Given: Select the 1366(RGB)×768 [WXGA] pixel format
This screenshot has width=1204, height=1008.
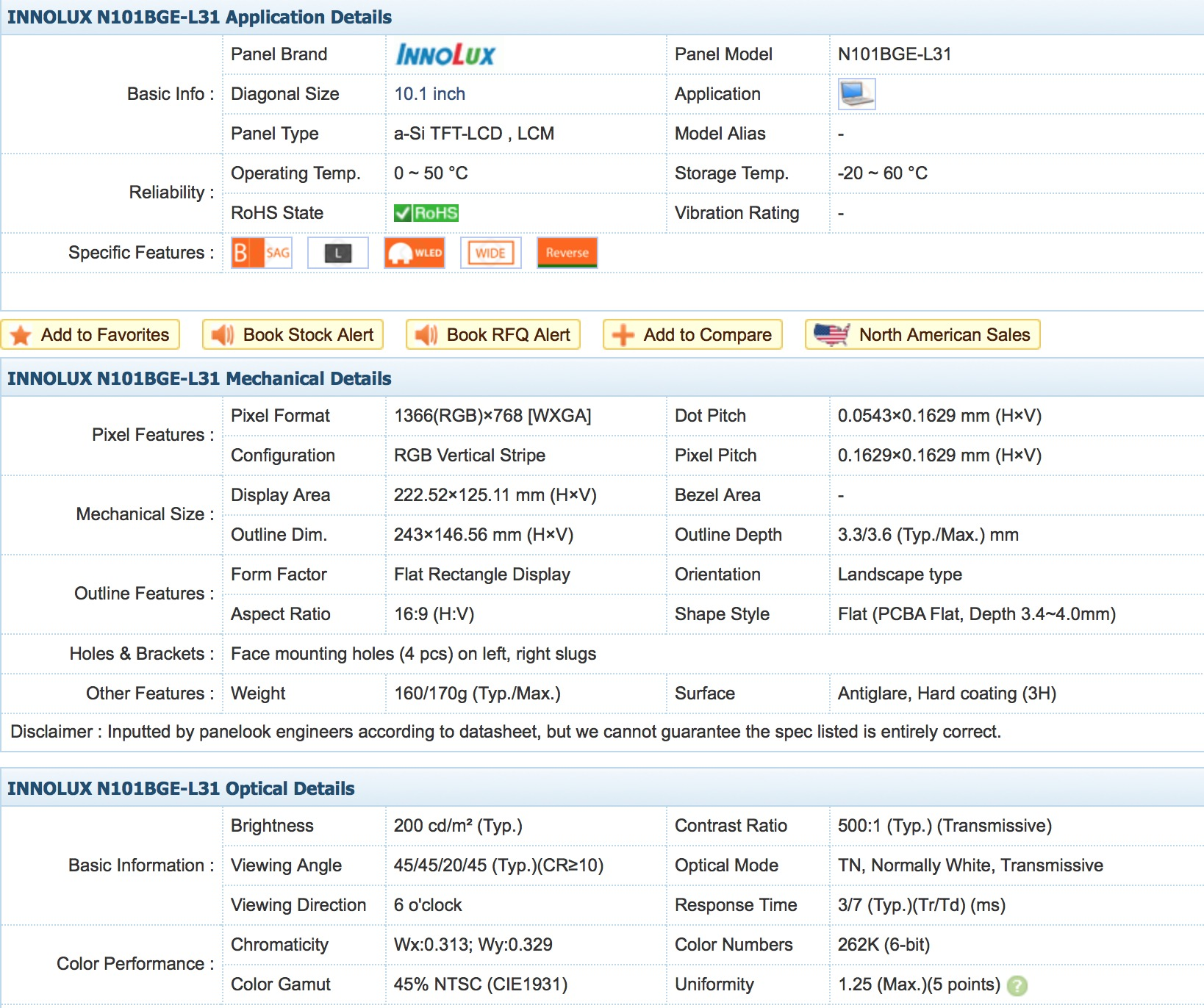Looking at the screenshot, I should (492, 416).
